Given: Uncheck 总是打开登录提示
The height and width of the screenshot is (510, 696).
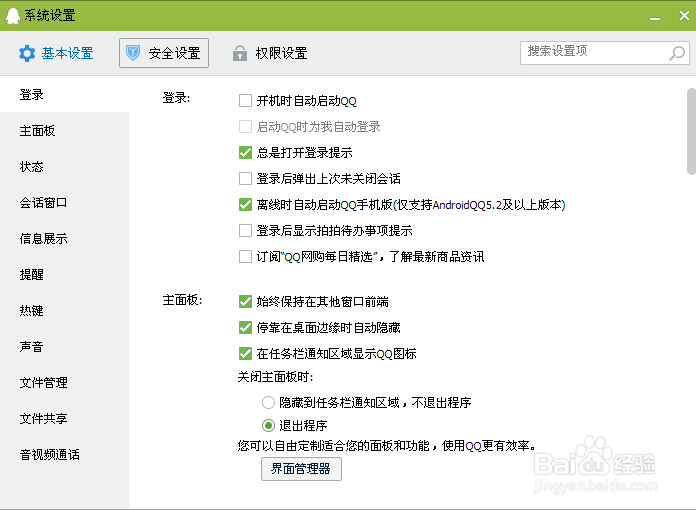Looking at the screenshot, I should (x=245, y=153).
